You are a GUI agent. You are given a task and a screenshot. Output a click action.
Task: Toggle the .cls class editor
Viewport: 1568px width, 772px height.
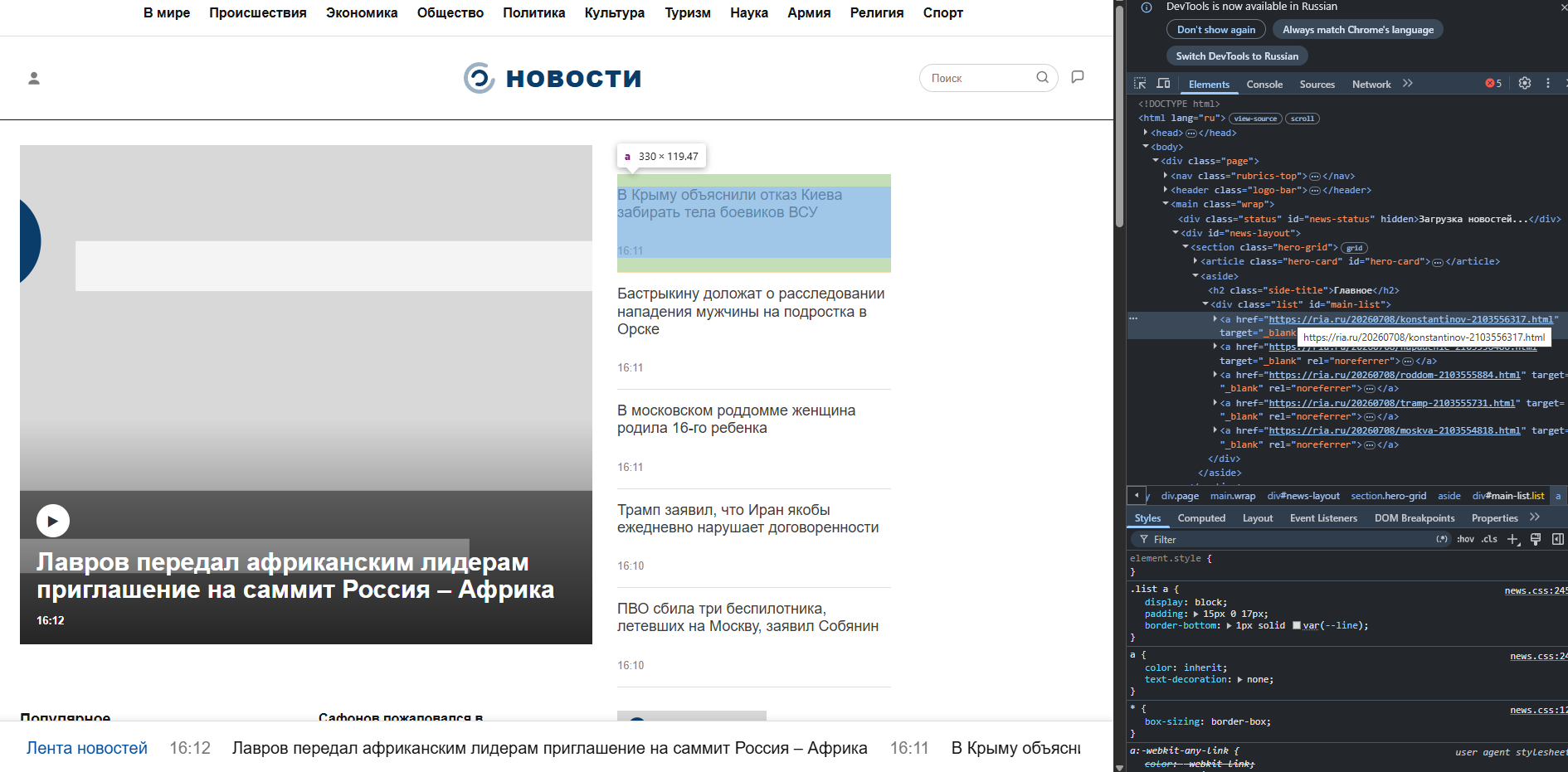coord(1490,539)
